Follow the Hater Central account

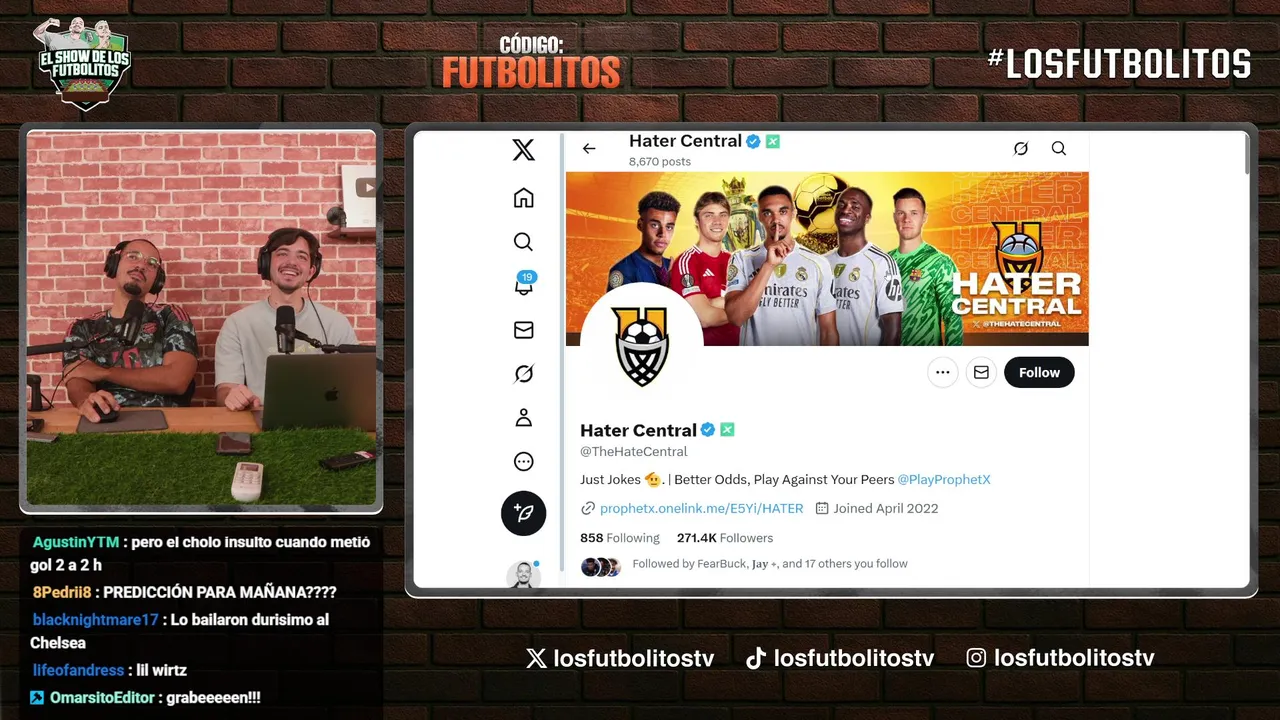pos(1039,372)
